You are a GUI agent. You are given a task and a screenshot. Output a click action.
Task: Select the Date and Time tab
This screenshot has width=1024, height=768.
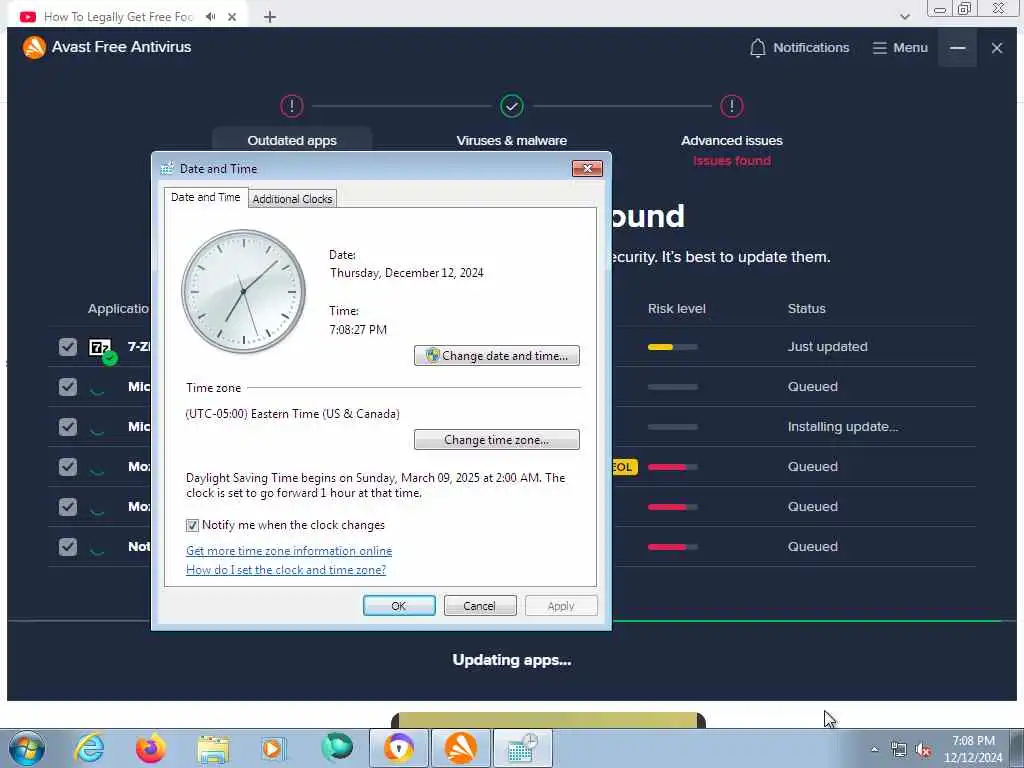(206, 197)
